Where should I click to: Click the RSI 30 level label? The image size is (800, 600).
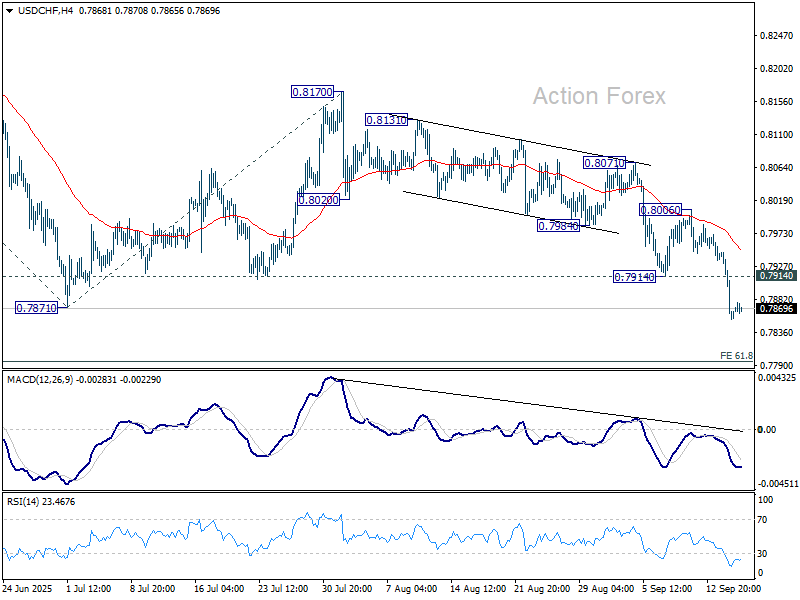pos(762,554)
